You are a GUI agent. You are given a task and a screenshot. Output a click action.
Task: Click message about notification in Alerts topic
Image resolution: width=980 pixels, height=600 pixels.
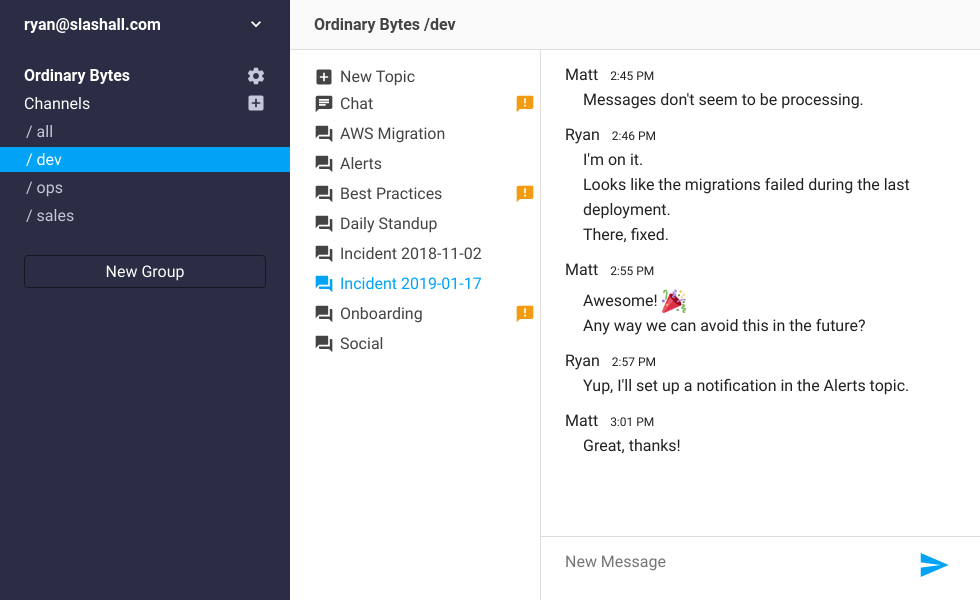pyautogui.click(x=746, y=386)
